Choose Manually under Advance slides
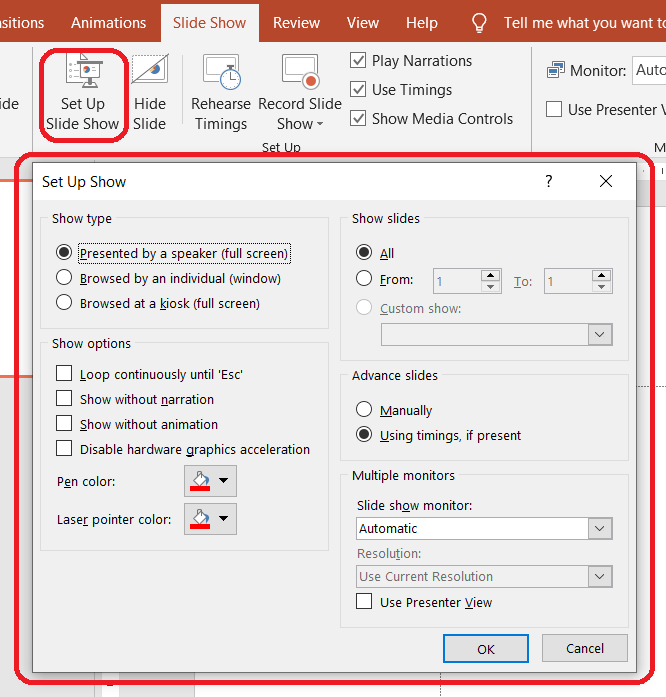Viewport: 666px width, 697px height. point(364,410)
